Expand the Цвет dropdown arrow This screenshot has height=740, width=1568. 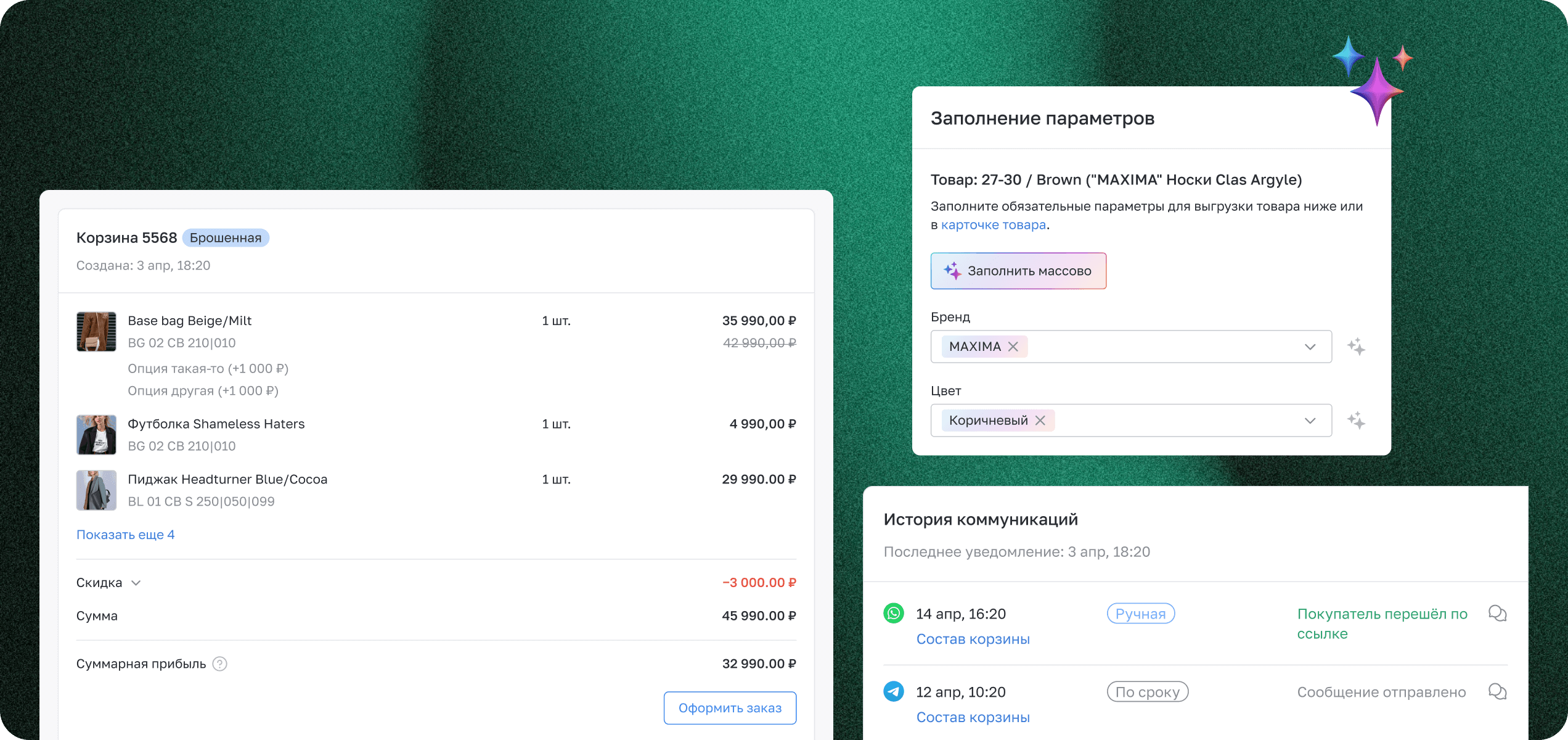(1310, 421)
